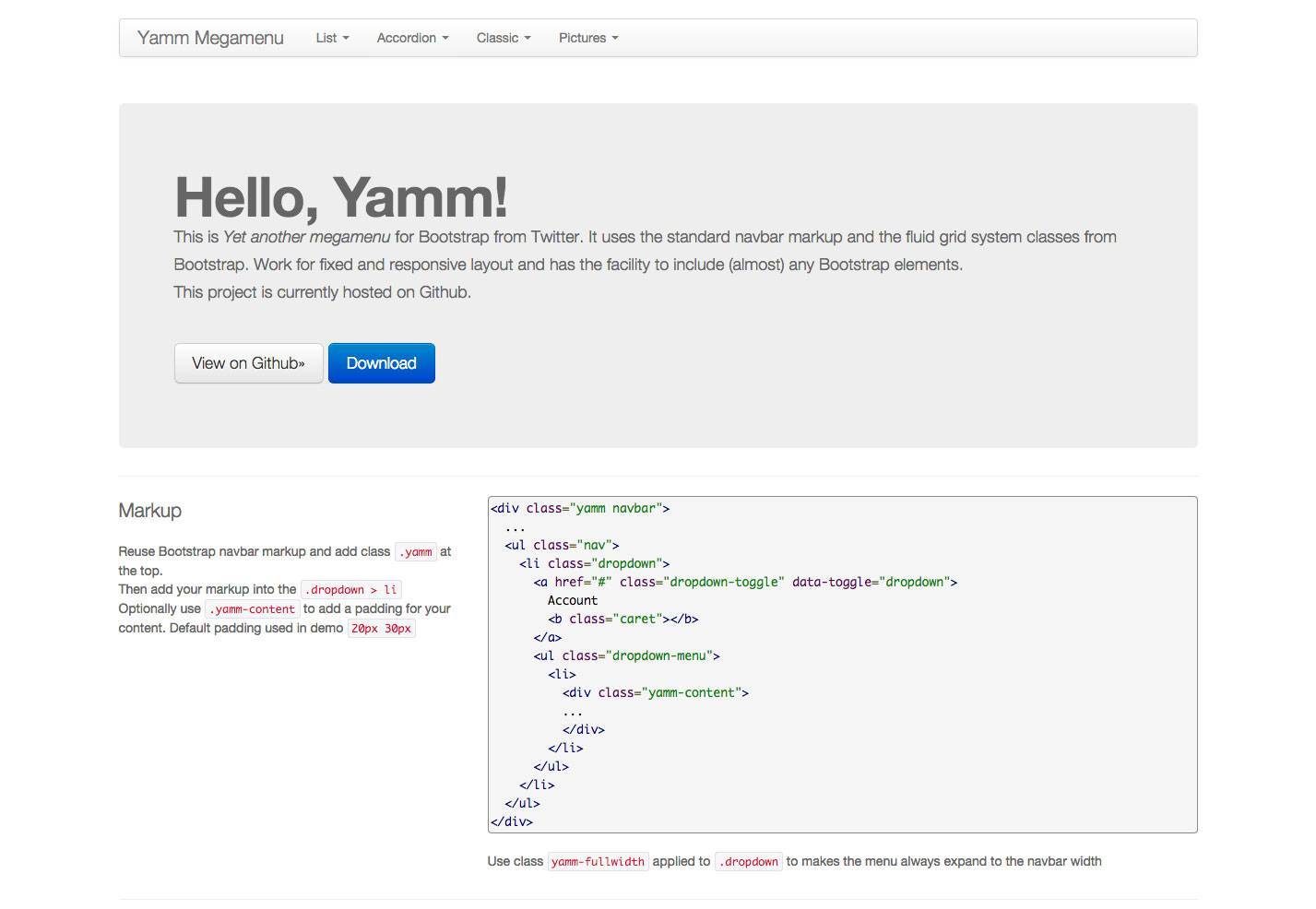1316x909 pixels.
Task: Click the Yamm Megamenu brand link
Action: pyautogui.click(x=210, y=38)
